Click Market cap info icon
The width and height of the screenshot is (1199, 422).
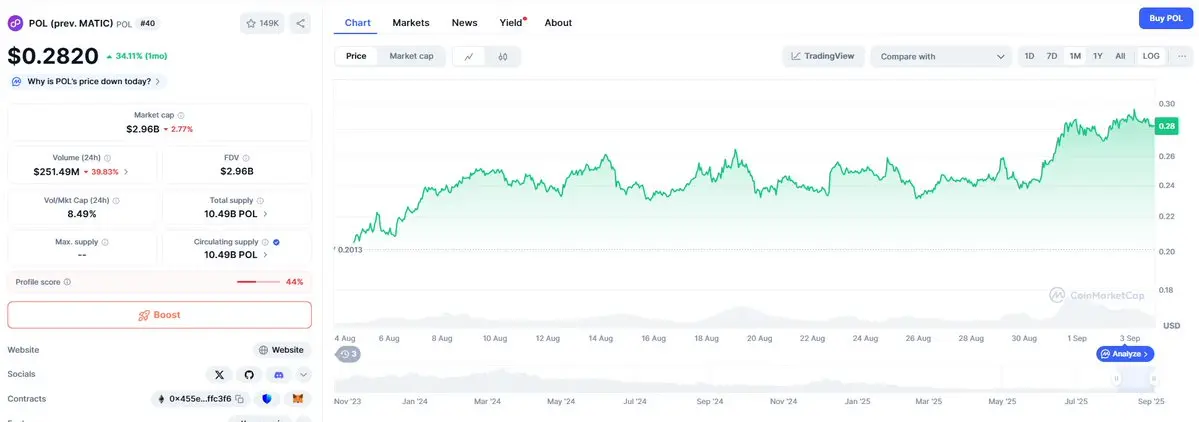[x=181, y=115]
